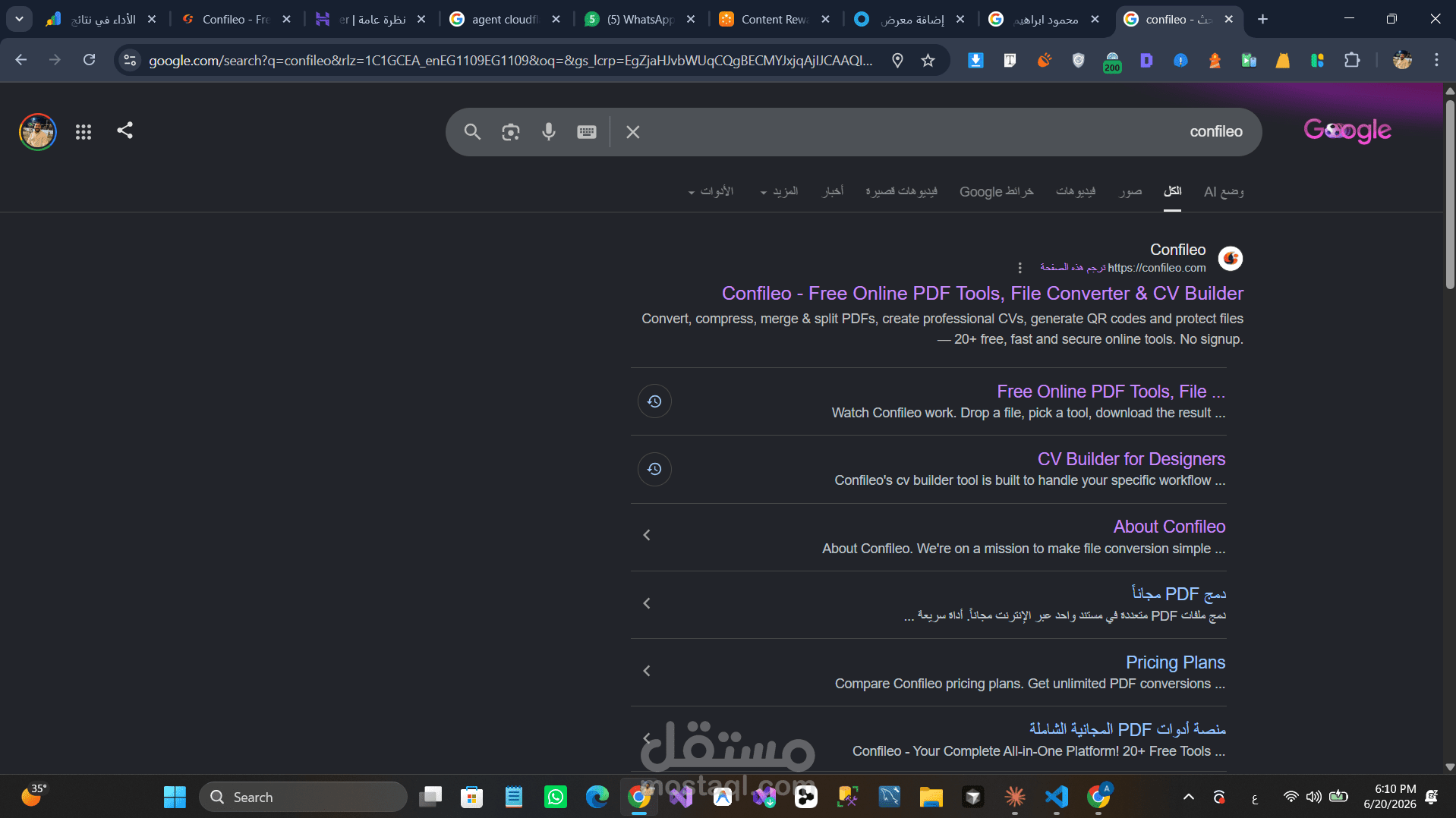
Task: Go back to previous page
Action: click(x=21, y=60)
